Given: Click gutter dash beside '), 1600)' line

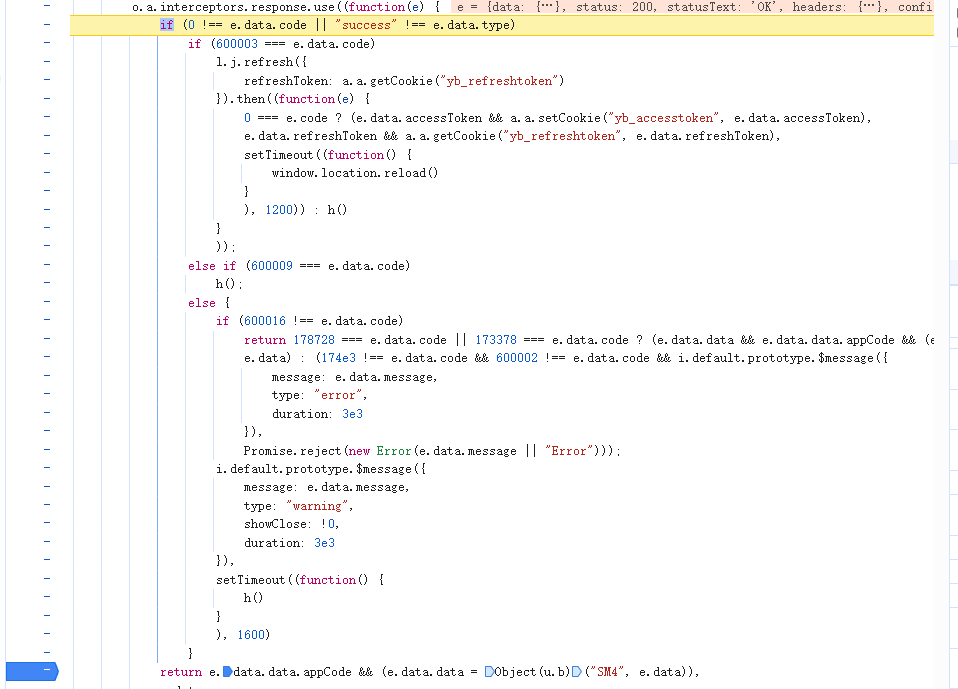Looking at the screenshot, I should (x=47, y=633).
